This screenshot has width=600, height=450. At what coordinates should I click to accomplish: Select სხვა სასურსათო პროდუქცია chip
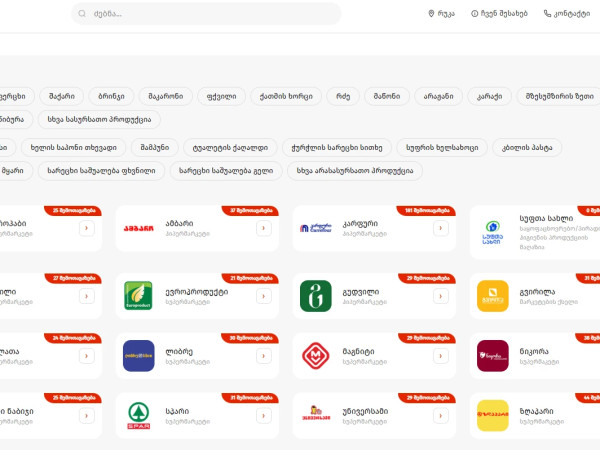99,119
